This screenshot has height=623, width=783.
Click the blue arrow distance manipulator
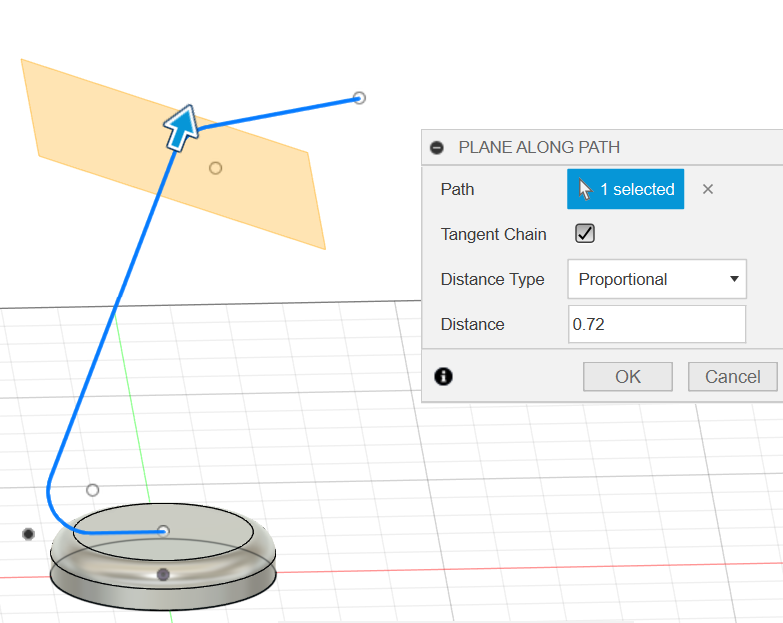point(181,128)
